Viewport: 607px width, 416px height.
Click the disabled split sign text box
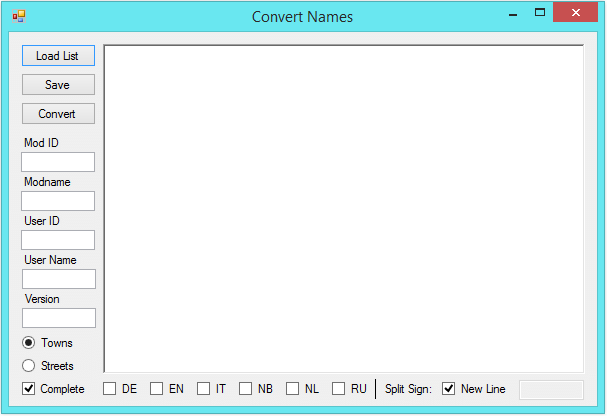pyautogui.click(x=551, y=390)
